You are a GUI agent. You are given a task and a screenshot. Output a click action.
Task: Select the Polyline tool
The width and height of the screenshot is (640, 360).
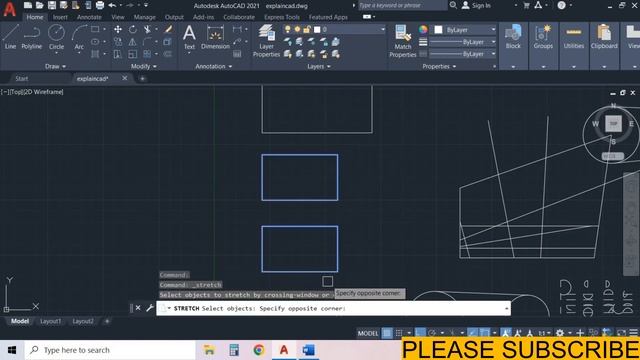(x=32, y=37)
